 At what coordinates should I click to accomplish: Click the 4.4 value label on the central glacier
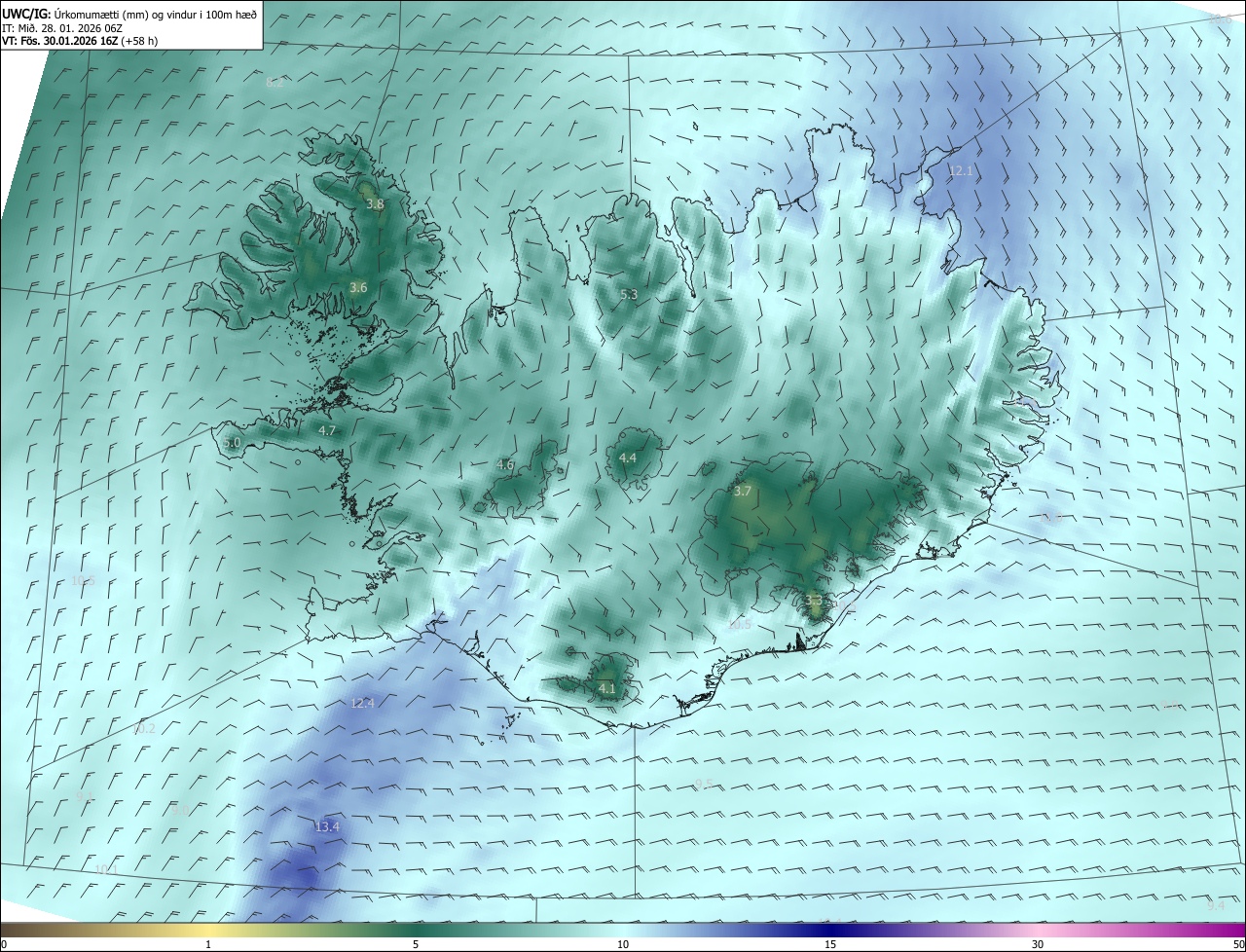click(628, 458)
